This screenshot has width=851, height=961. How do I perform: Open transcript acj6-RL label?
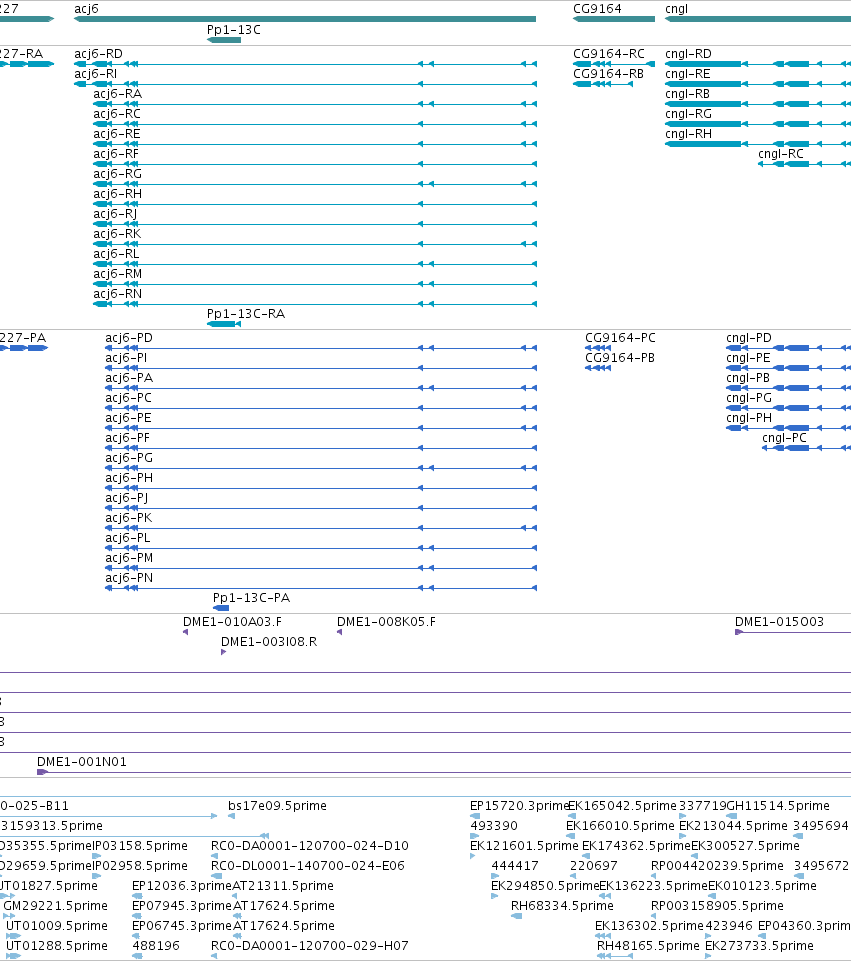pyautogui.click(x=116, y=254)
